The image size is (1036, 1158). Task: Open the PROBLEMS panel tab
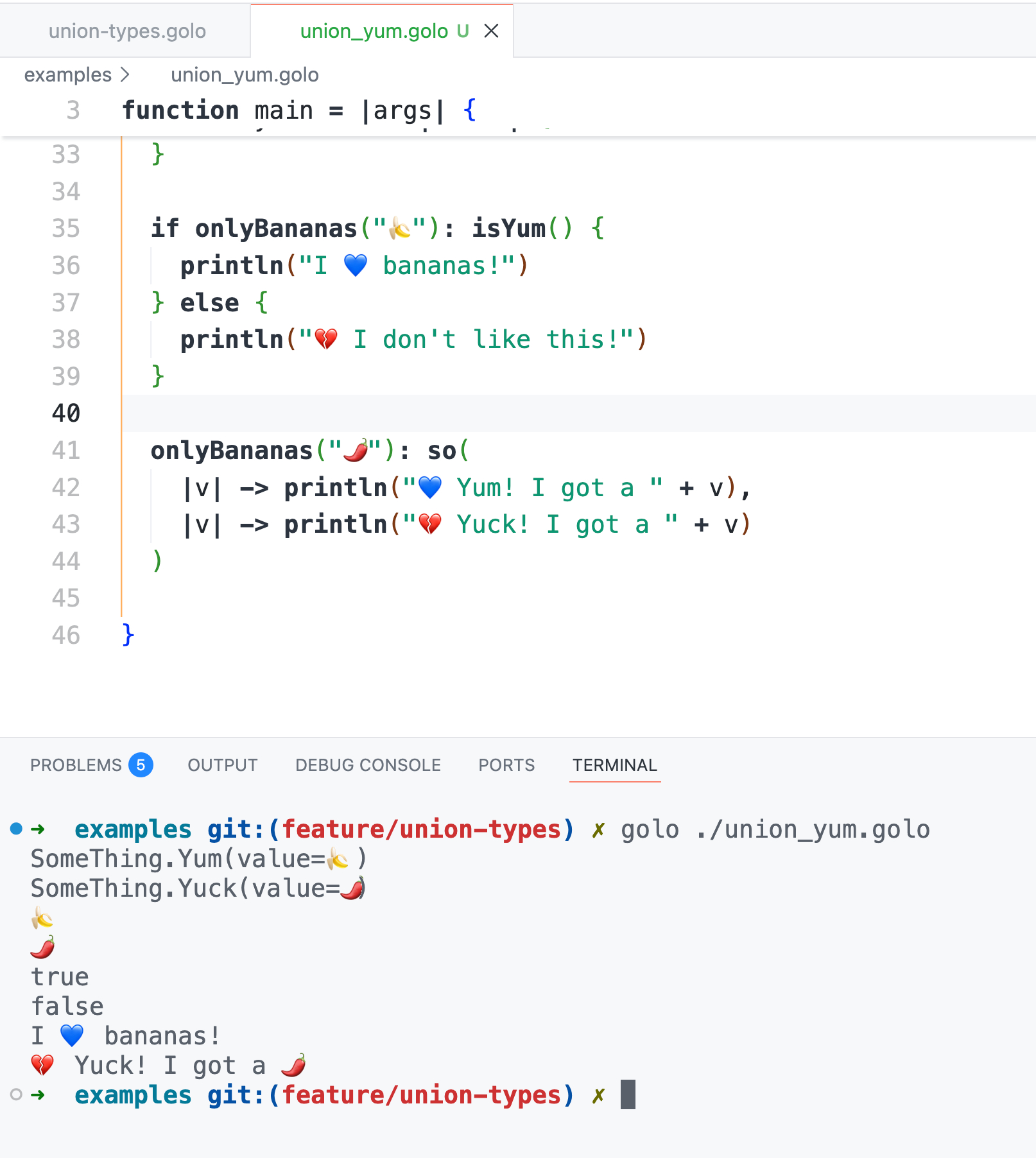click(x=76, y=765)
